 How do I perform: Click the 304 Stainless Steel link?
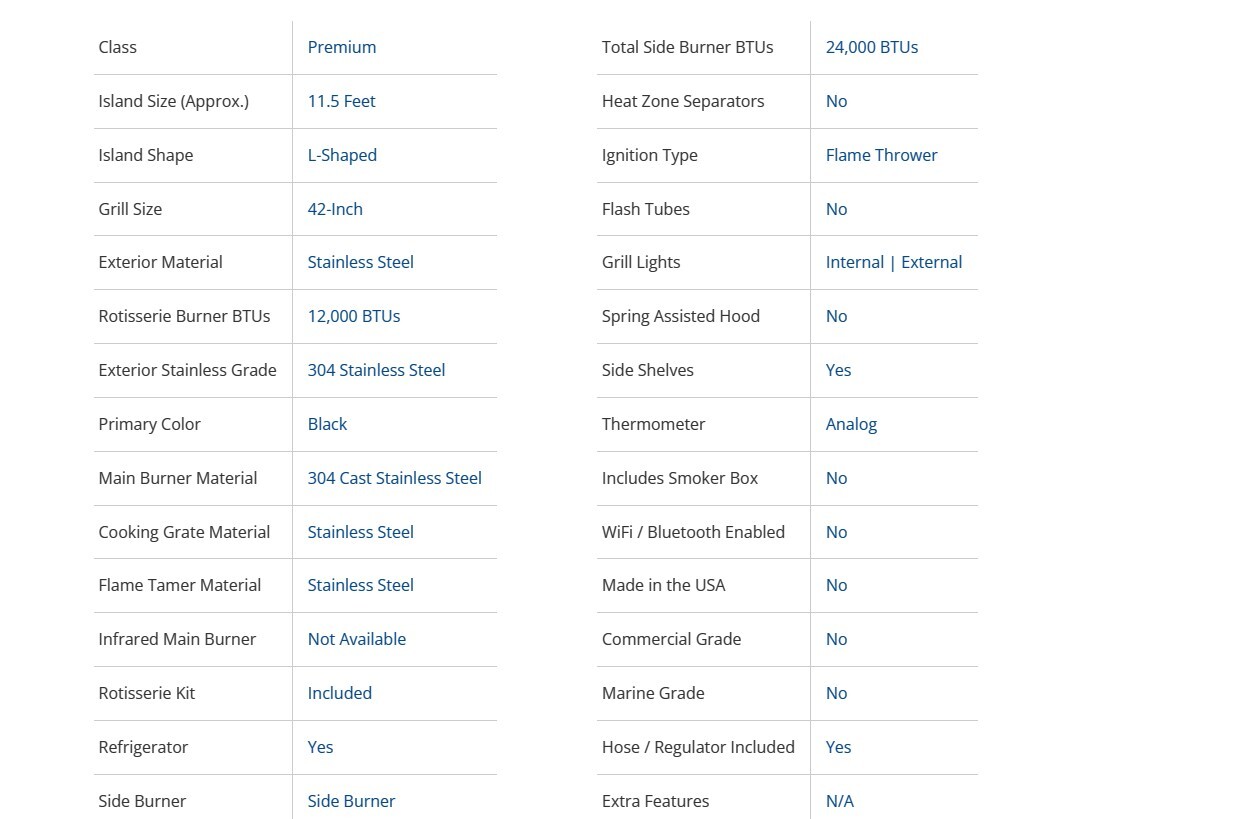coord(376,370)
